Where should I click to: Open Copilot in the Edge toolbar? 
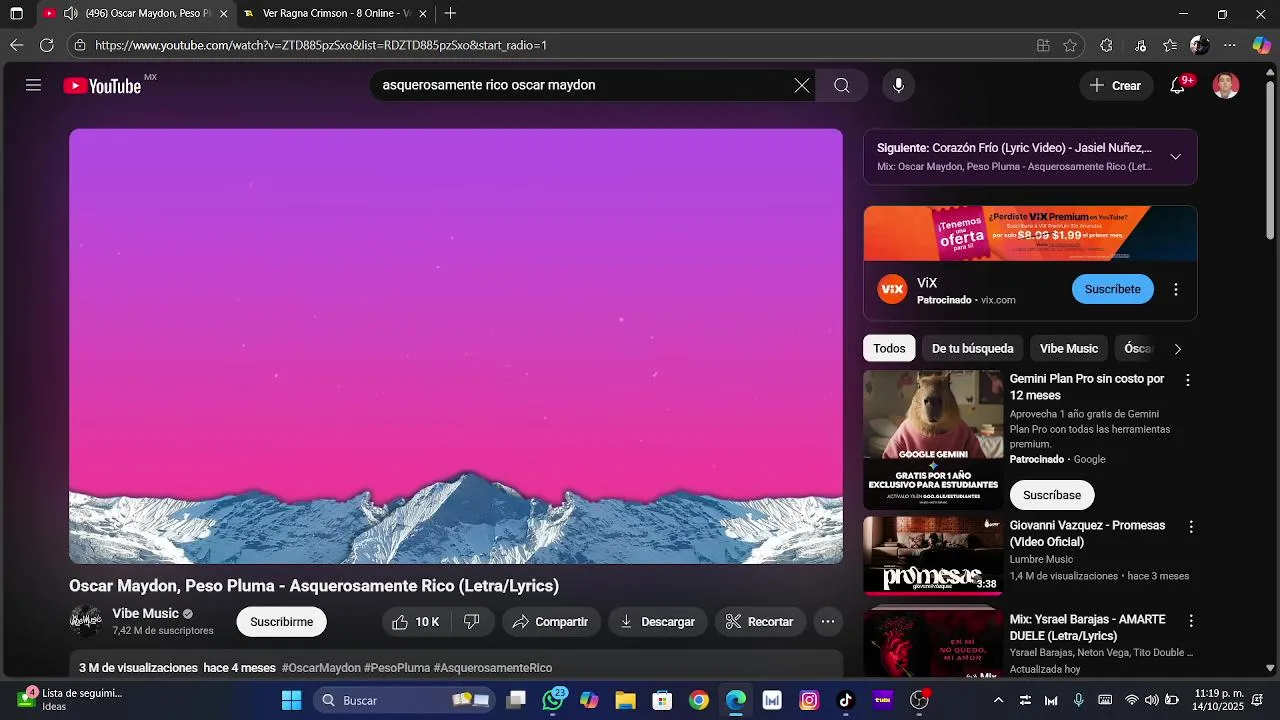click(x=1262, y=45)
